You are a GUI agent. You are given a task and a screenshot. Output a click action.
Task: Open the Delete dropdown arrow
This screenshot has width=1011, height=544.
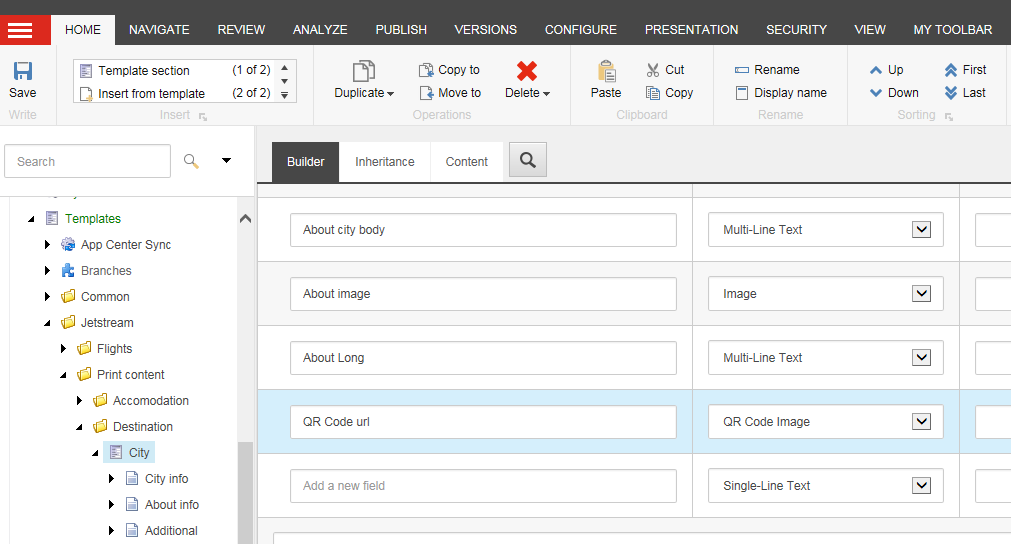click(547, 94)
